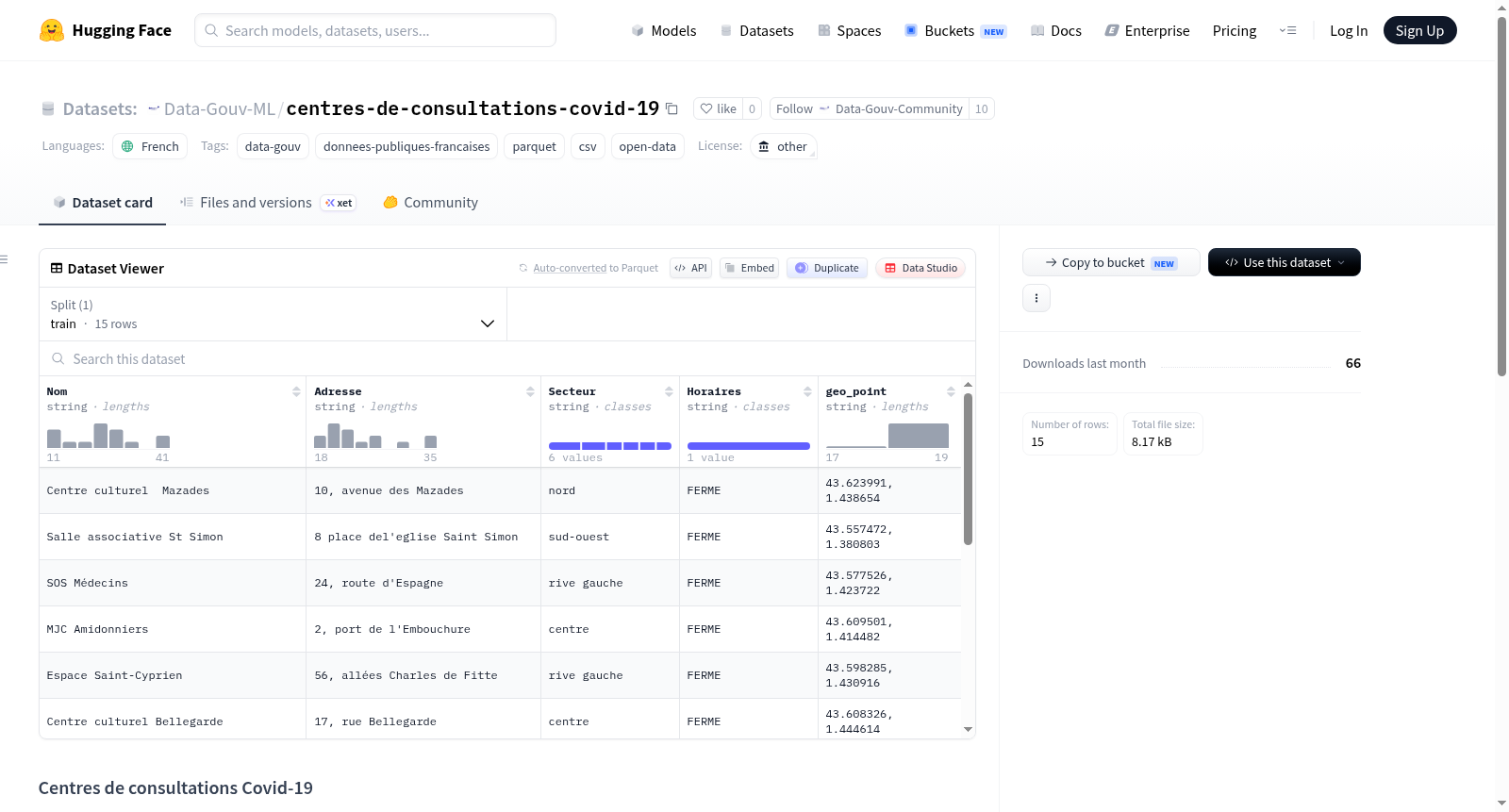Sort by the Nom column arrows
The width and height of the screenshot is (1509, 812).
(x=296, y=391)
